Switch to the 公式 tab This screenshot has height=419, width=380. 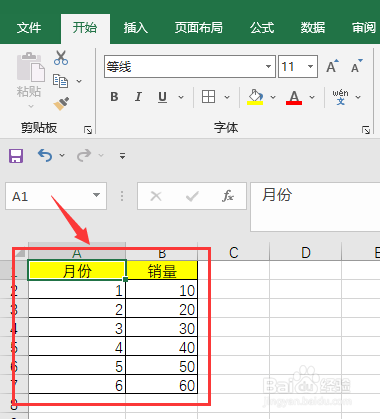click(x=262, y=28)
